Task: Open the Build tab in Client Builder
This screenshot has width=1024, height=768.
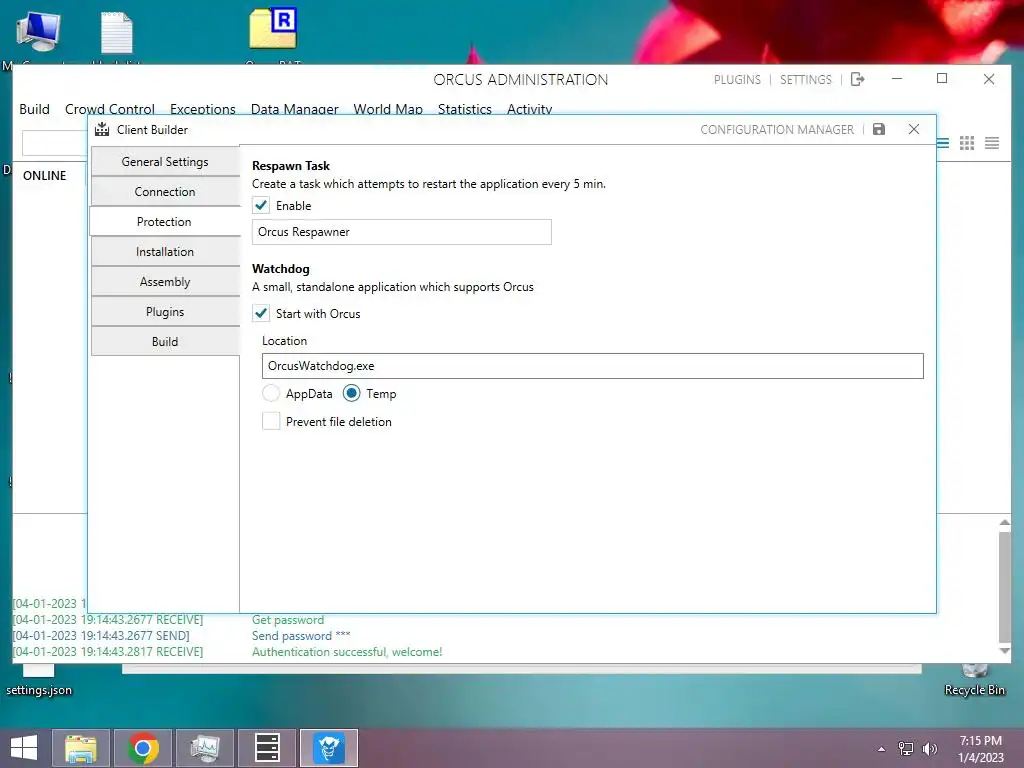Action: tap(165, 342)
